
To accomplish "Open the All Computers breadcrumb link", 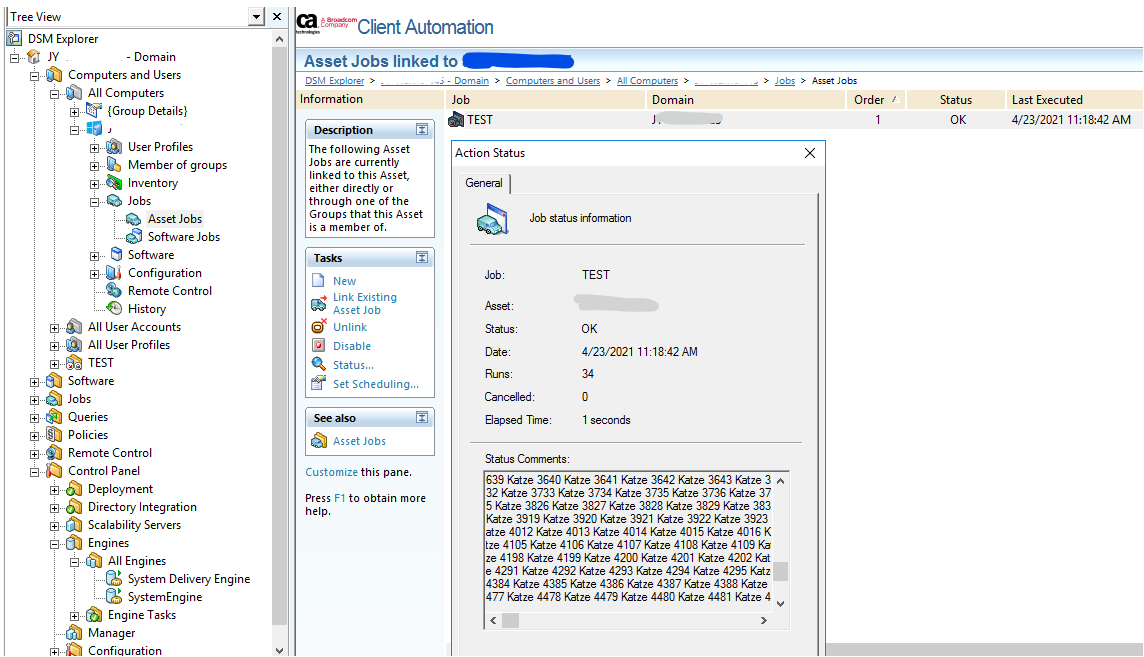I will coord(647,81).
